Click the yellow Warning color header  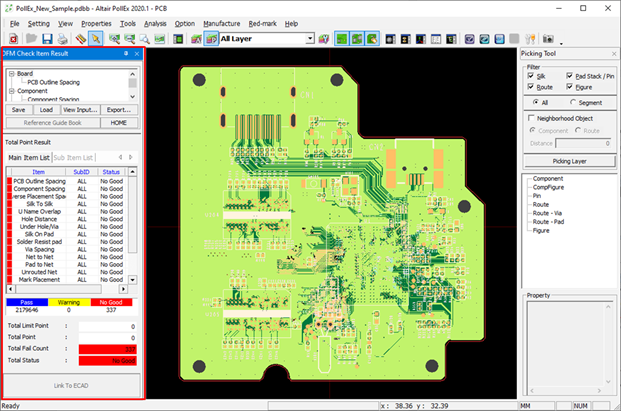70,300
